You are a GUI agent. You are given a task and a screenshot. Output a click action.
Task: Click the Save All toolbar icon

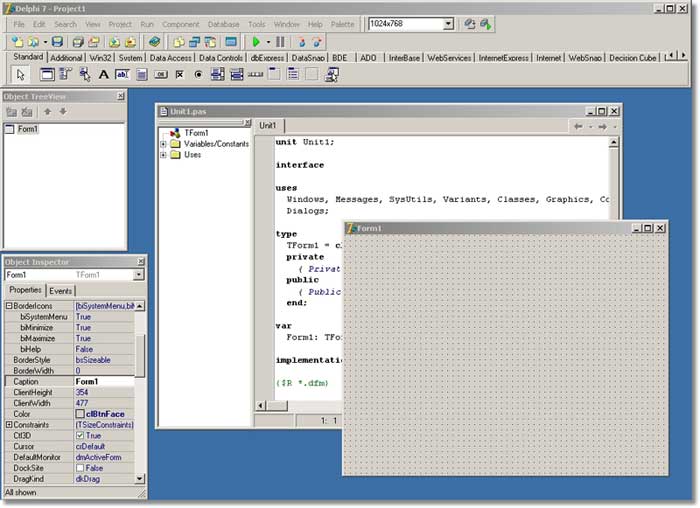[78, 42]
